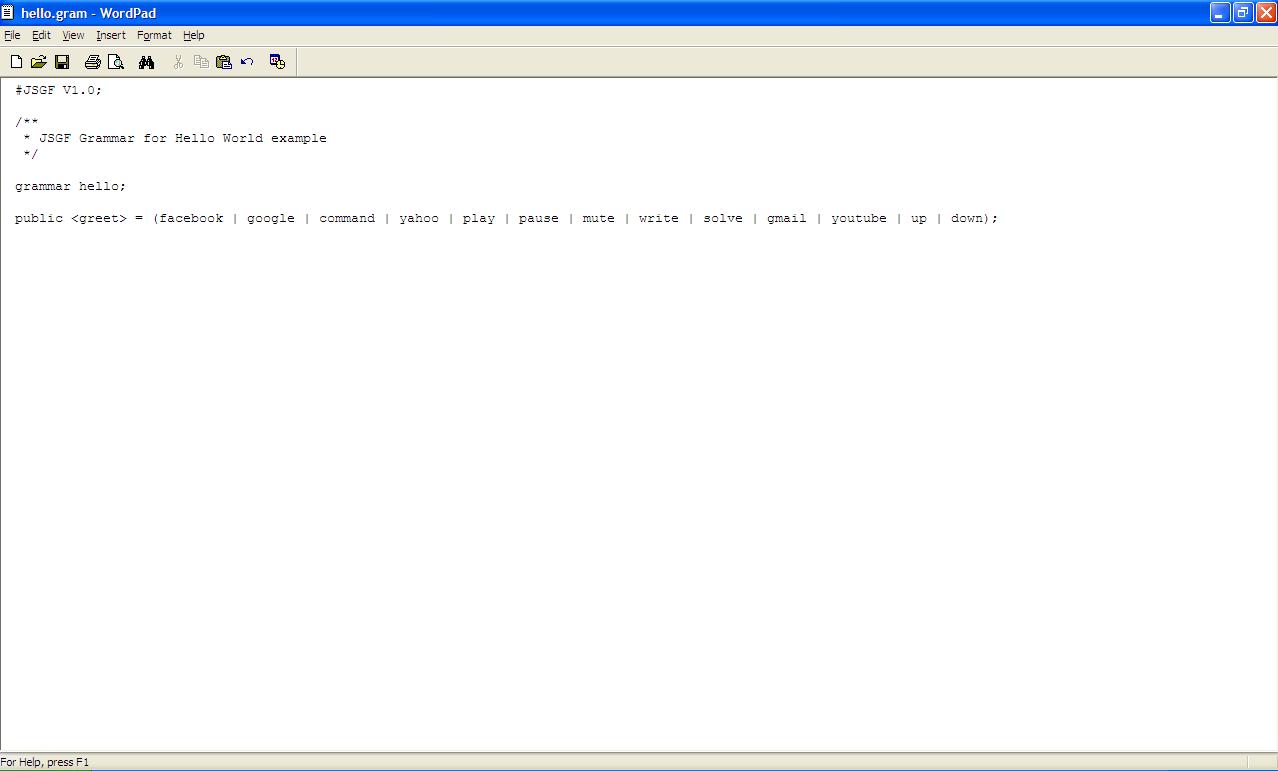Viewport: 1278px width, 771px height.
Task: Click the word "yahoo" in the rule
Action: (x=419, y=218)
